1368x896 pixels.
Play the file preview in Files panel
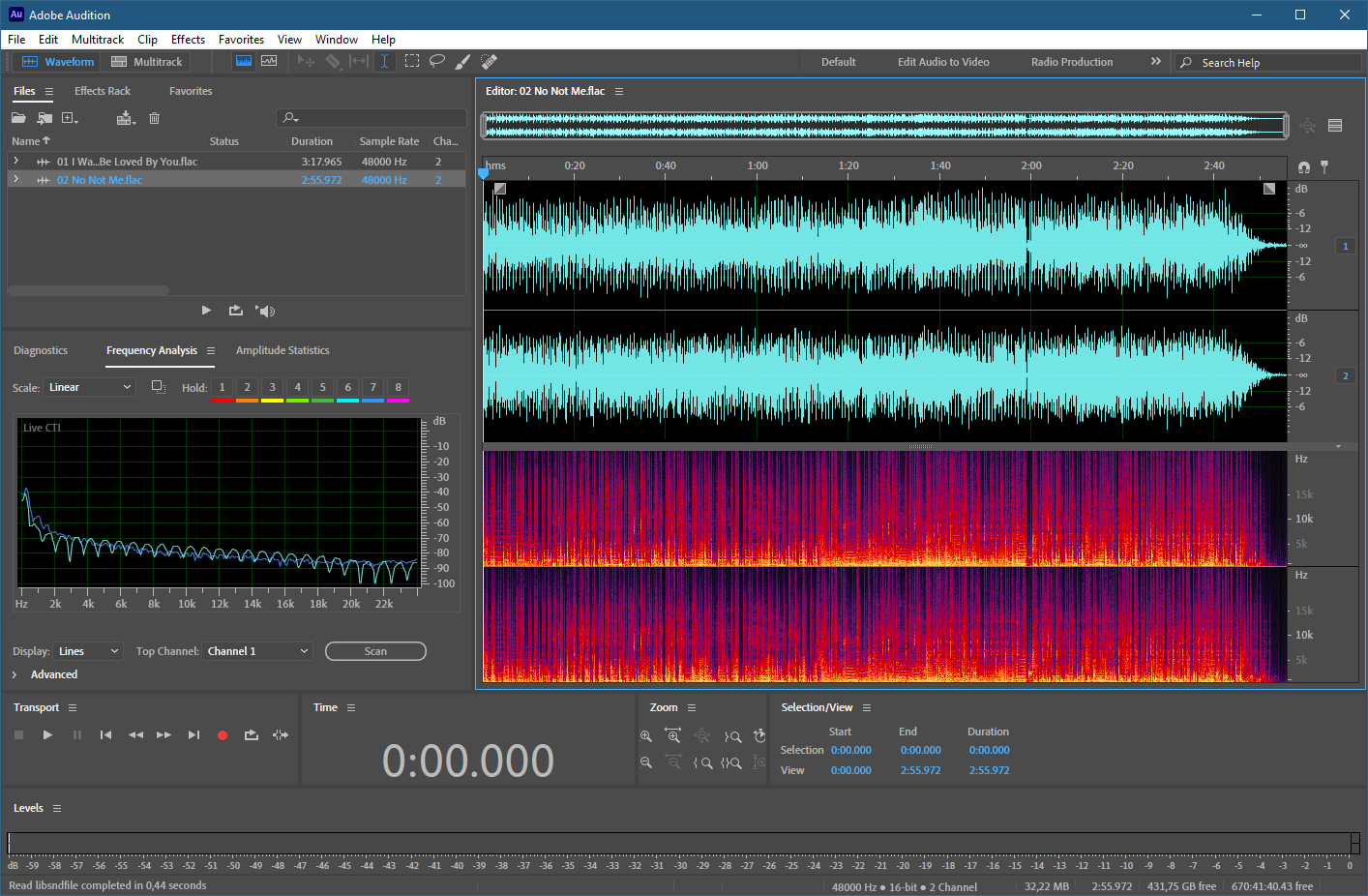pos(206,311)
